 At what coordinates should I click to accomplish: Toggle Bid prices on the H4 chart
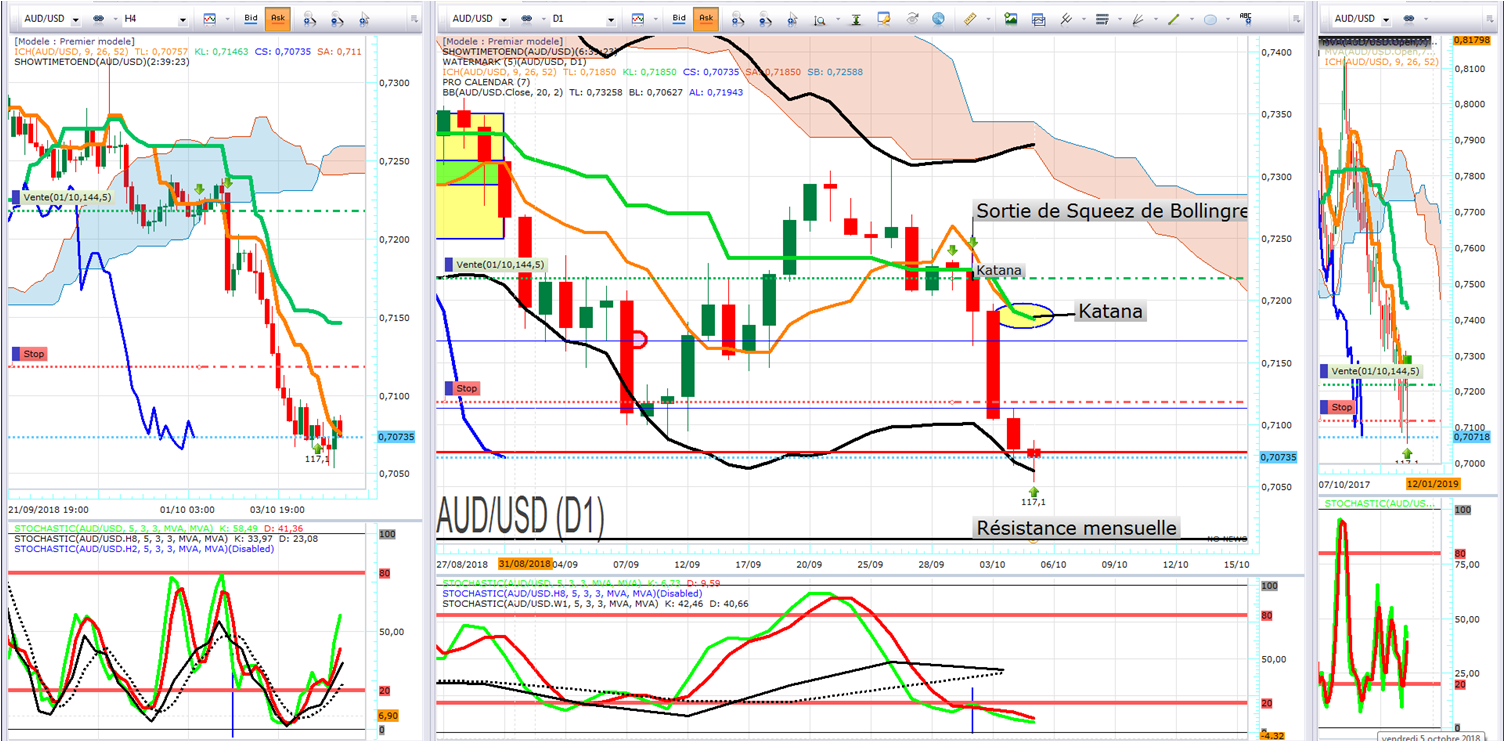pos(250,19)
